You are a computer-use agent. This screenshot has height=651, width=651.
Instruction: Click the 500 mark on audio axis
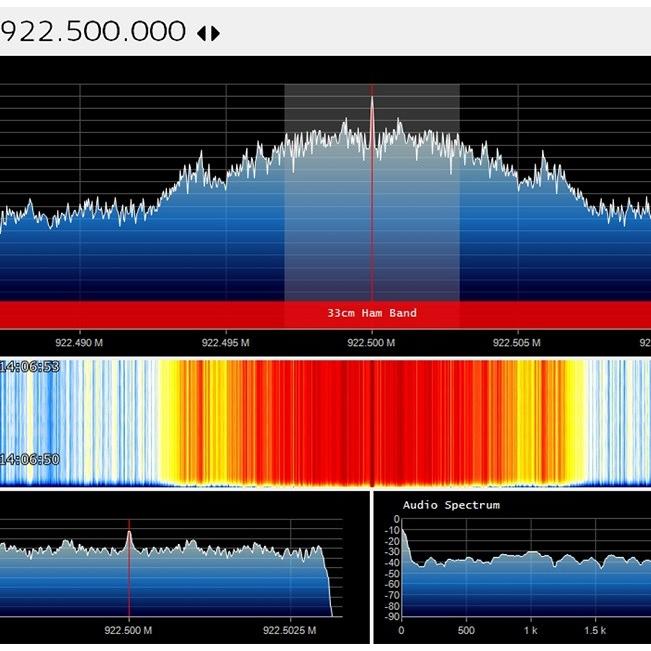point(466,631)
